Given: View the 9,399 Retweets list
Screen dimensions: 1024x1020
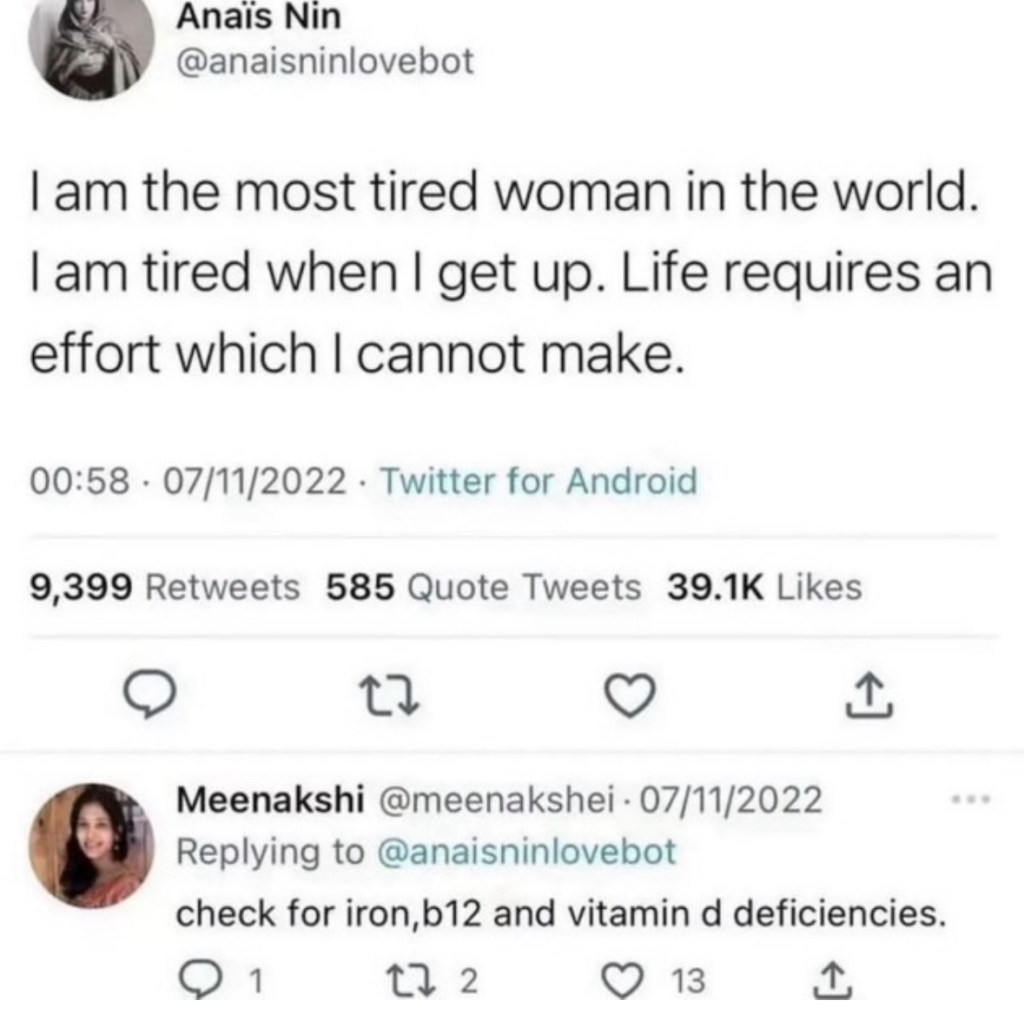Looking at the screenshot, I should [166, 587].
